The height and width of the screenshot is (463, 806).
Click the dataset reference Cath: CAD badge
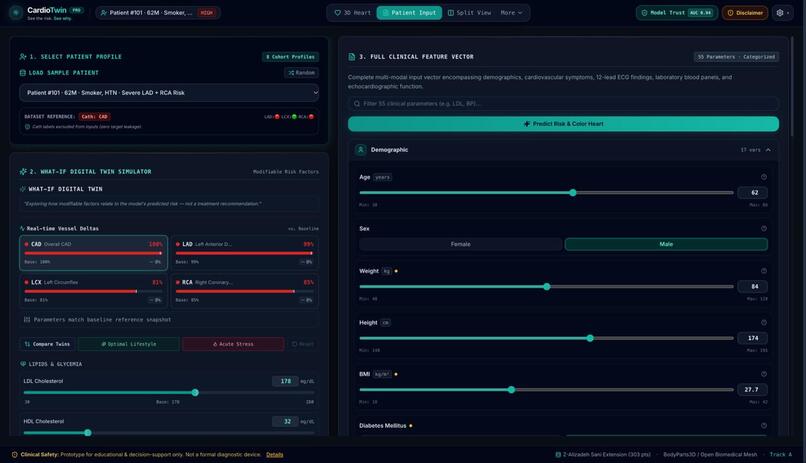95,117
